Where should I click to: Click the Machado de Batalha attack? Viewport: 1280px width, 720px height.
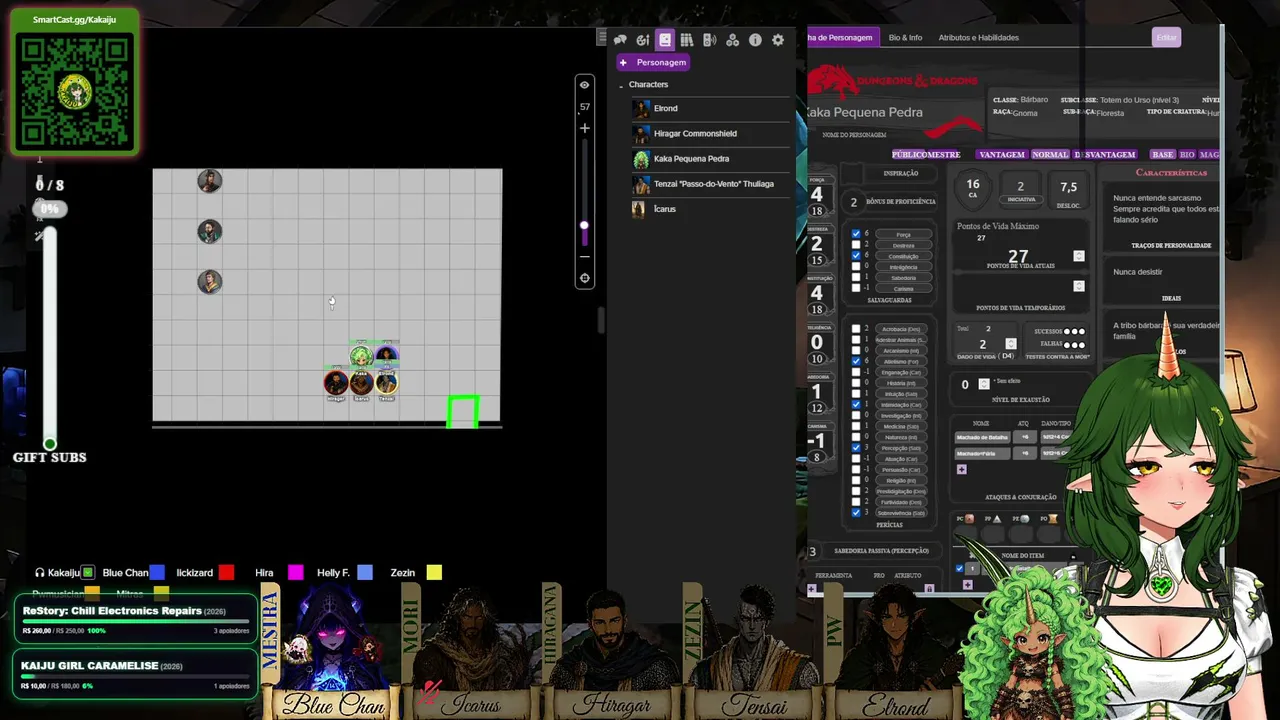point(981,437)
